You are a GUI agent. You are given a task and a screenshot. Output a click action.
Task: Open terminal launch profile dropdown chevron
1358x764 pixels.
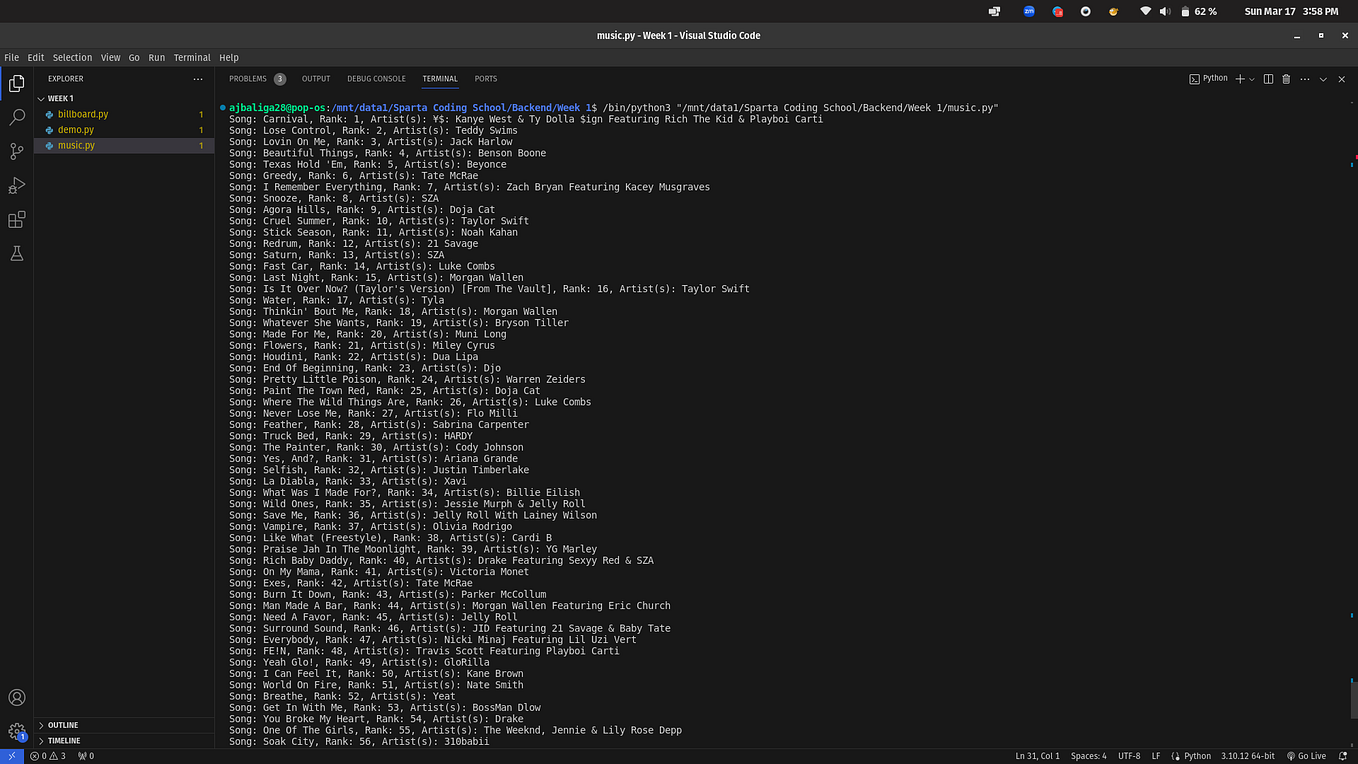click(1251, 78)
